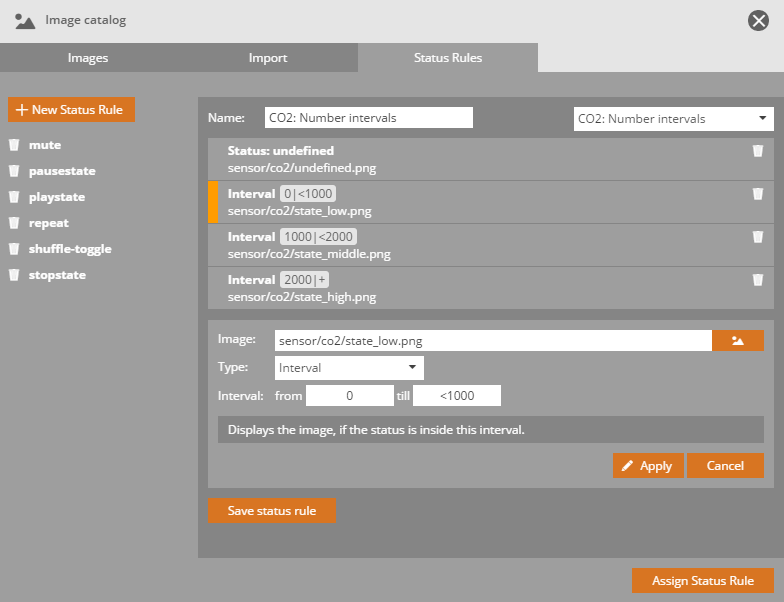Open the Import tab
This screenshot has height=602, width=784.
coord(268,58)
